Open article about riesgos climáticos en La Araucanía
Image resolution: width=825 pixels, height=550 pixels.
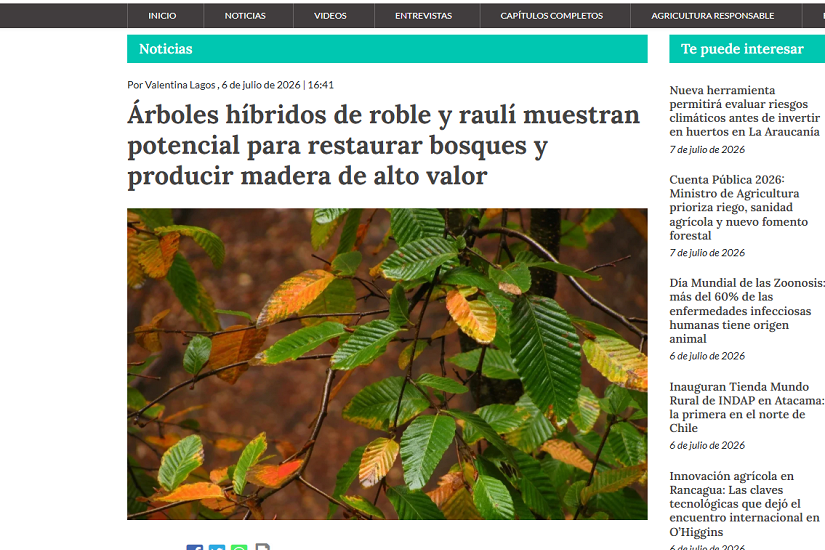tap(744, 111)
